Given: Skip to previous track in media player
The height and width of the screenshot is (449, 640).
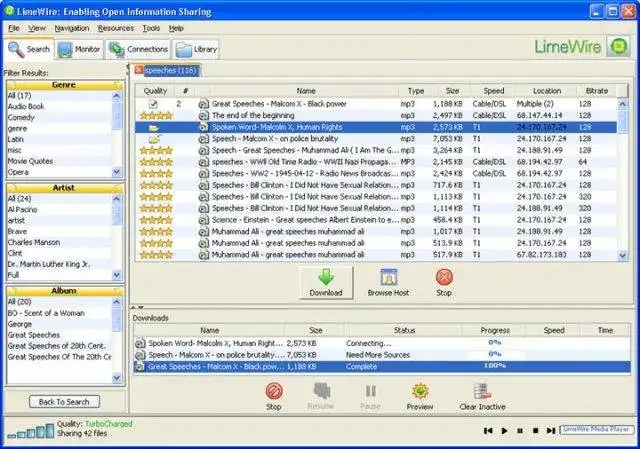Looking at the screenshot, I should pos(488,431).
